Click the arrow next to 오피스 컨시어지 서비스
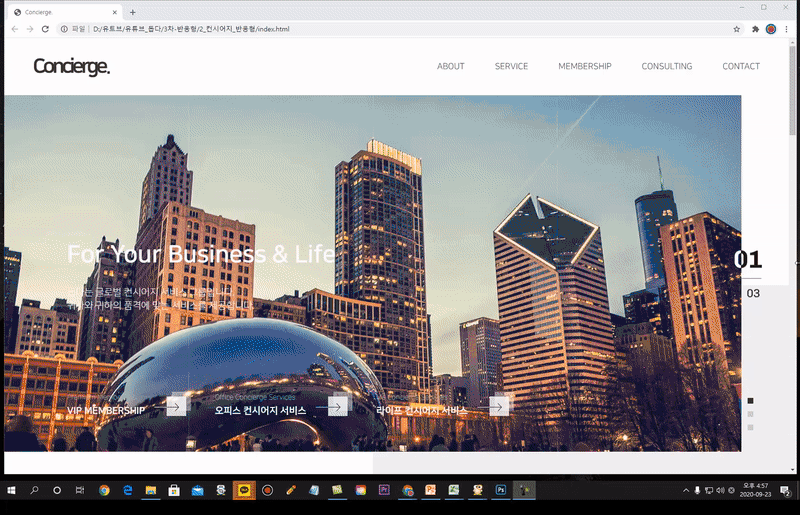The image size is (800, 515). point(337,407)
